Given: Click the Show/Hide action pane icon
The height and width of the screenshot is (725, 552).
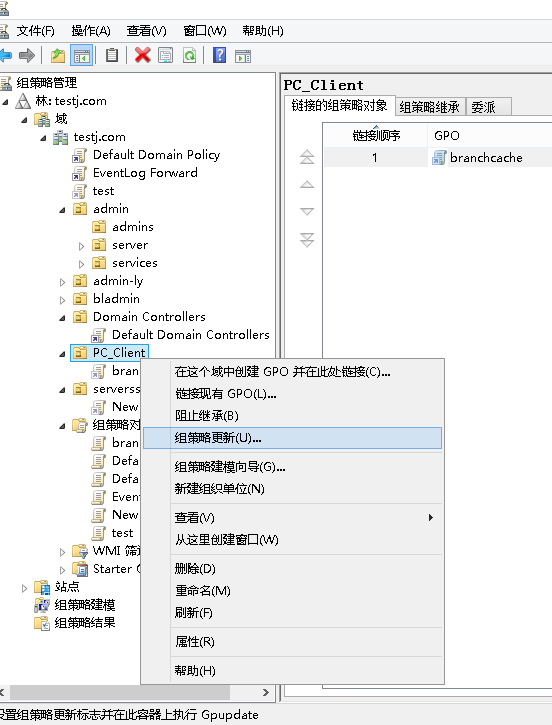Looking at the screenshot, I should 243,56.
